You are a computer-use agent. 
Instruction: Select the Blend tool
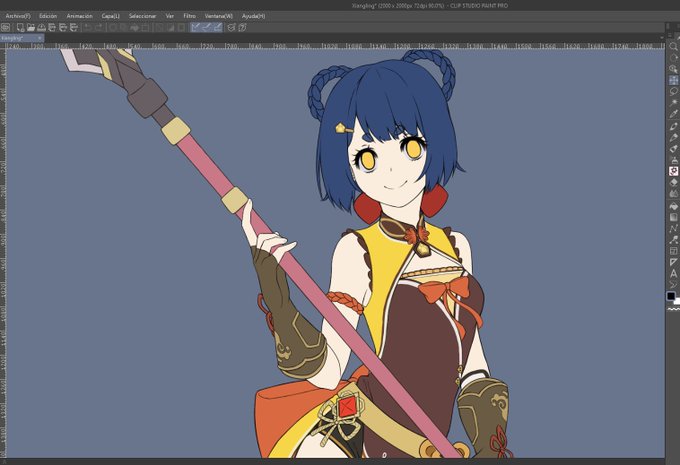[673, 193]
